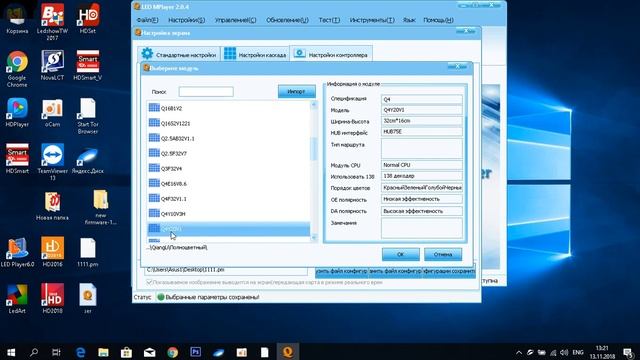This screenshot has height=360, width=640.
Task: Open the HDSet desktop shortcut
Action: pyautogui.click(x=88, y=19)
